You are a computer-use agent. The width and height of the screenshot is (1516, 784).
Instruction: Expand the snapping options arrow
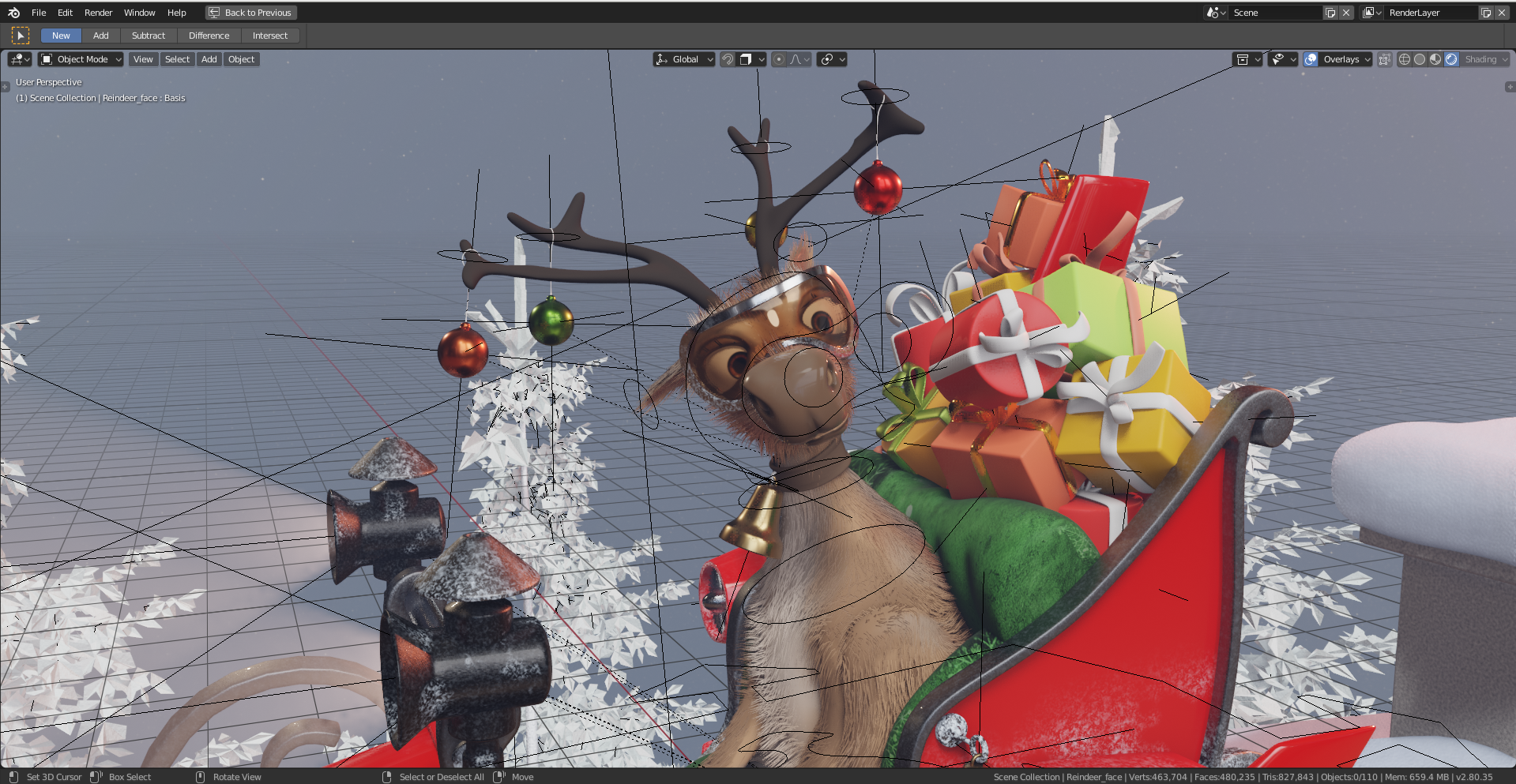[x=762, y=59]
